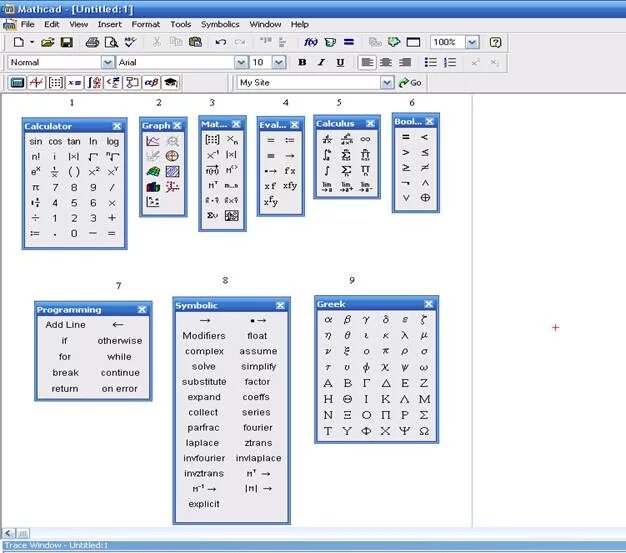Open the Insert menu

pyautogui.click(x=109, y=24)
